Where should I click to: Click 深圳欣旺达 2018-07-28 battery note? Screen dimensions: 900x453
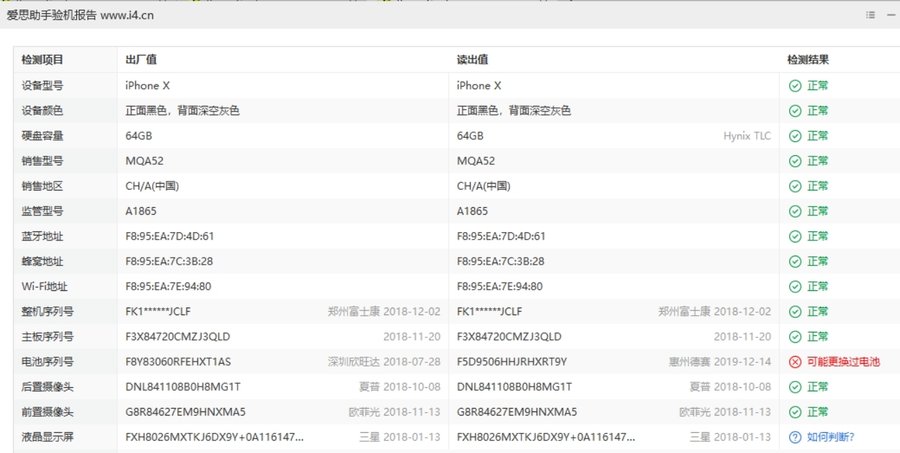tap(384, 362)
